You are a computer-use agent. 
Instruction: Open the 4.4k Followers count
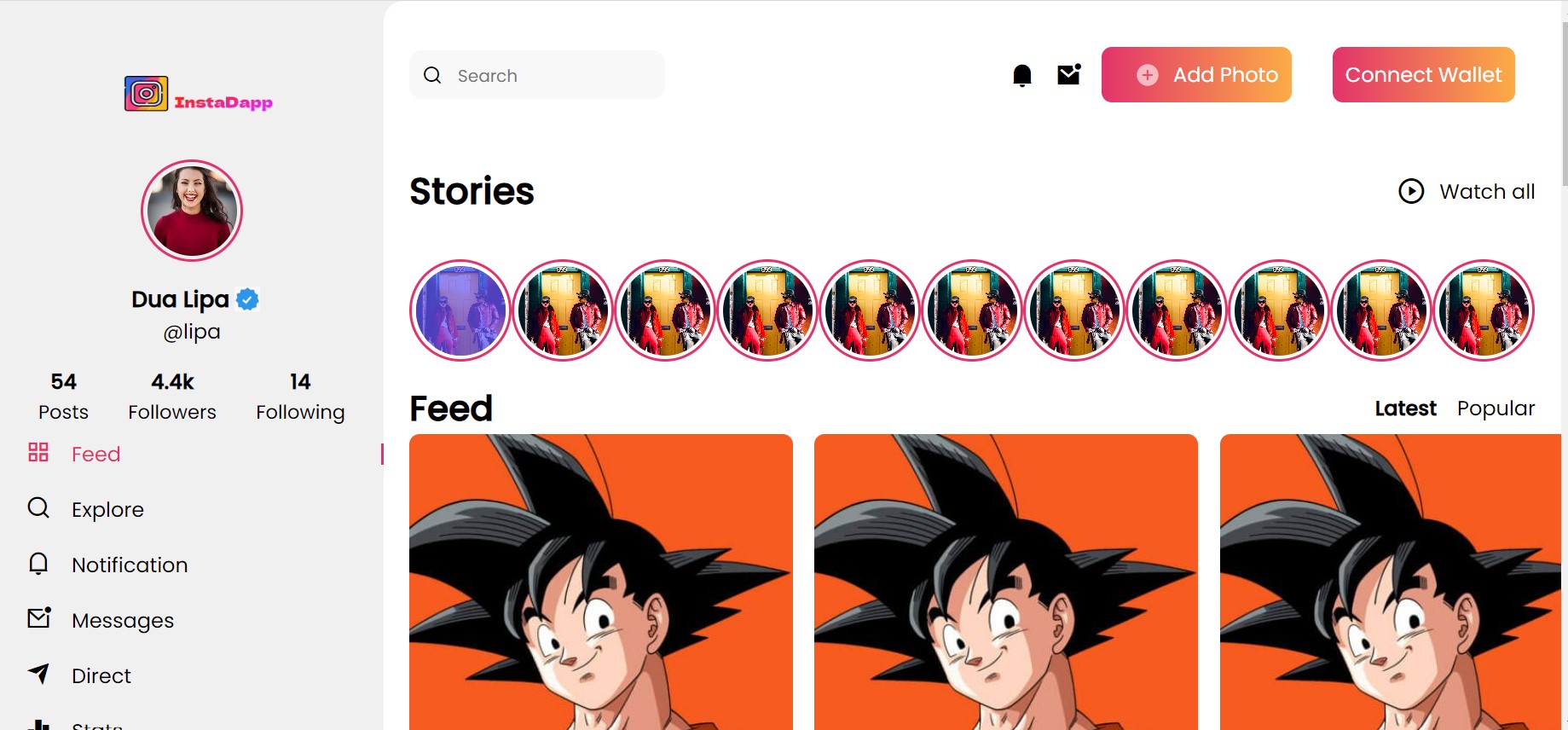click(x=172, y=397)
